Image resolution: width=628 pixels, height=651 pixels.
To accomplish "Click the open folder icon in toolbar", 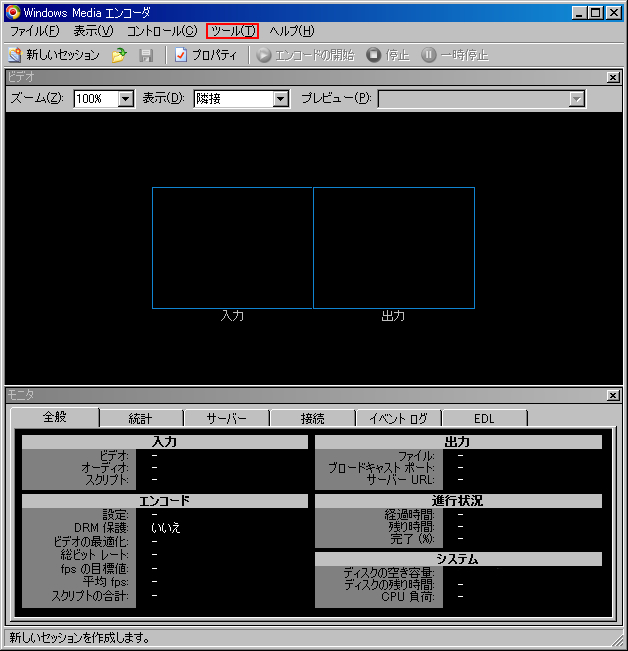I will click(x=119, y=55).
